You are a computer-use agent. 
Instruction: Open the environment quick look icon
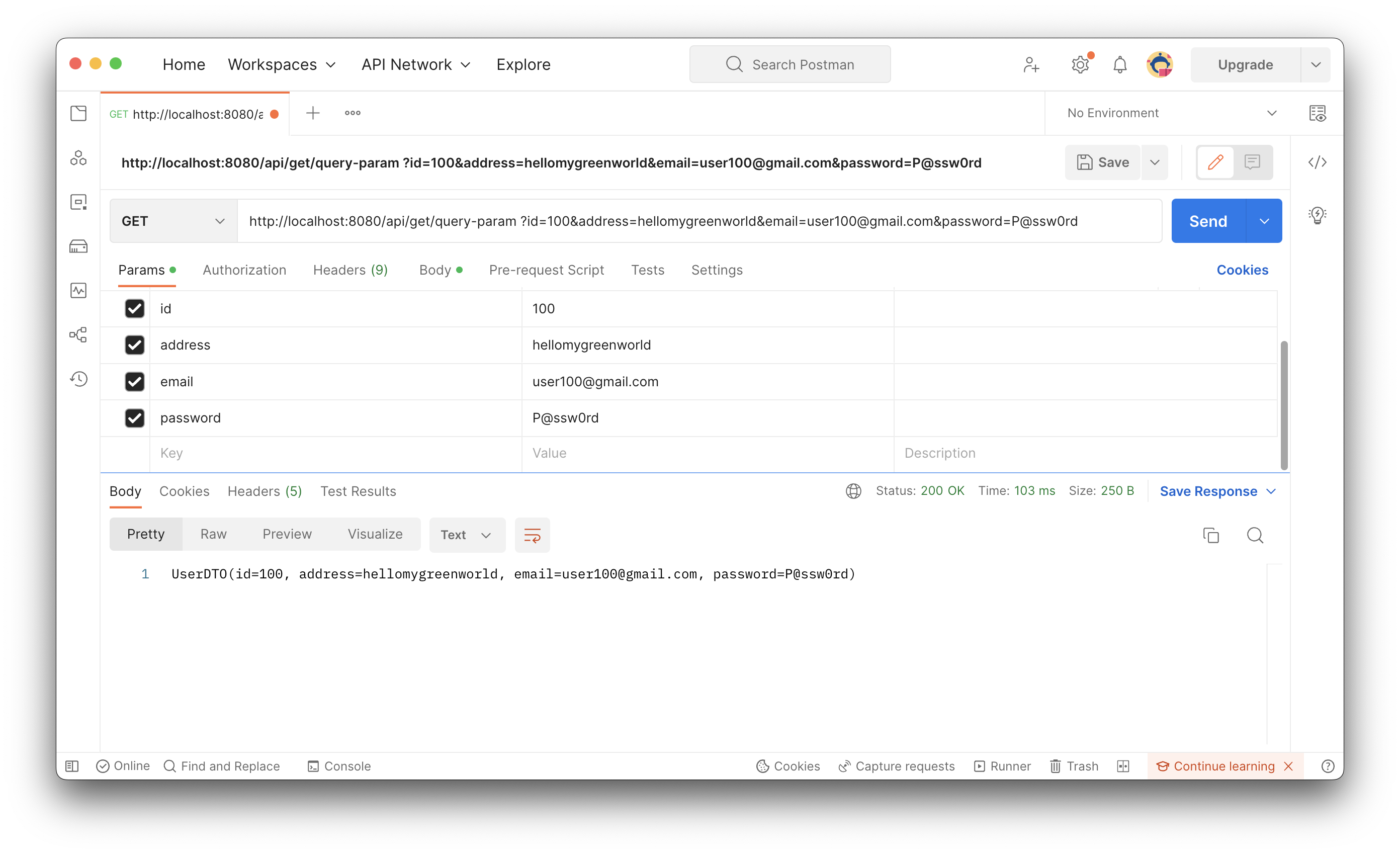pyautogui.click(x=1317, y=113)
